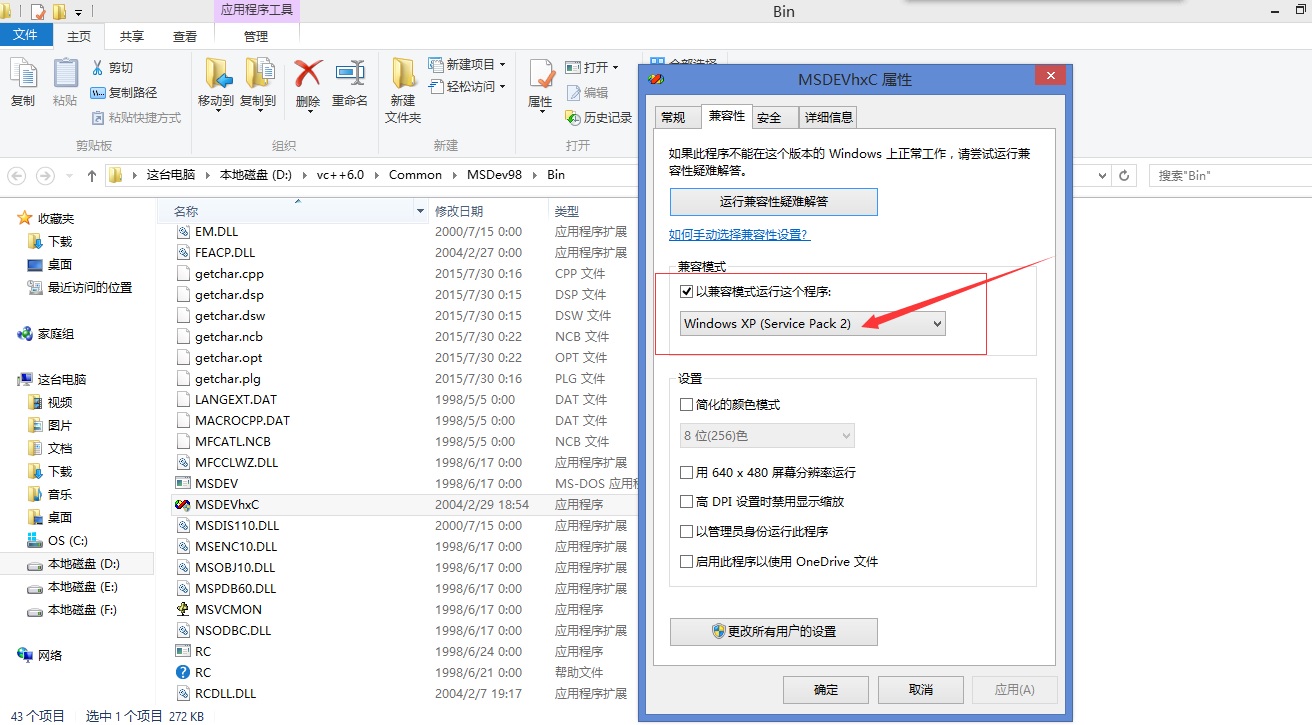Open manual compatibility settings help link
The height and width of the screenshot is (725, 1312).
pyautogui.click(x=739, y=235)
